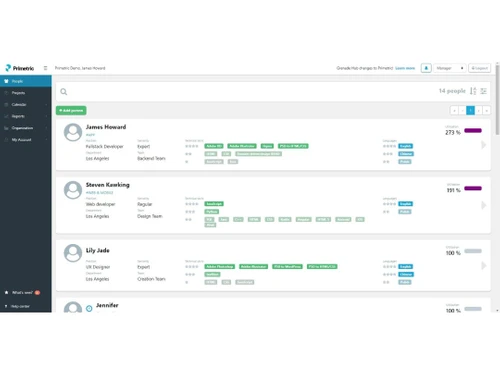Click Steven Kawking's avatar
Screen dimensions: 500x375
(73, 190)
